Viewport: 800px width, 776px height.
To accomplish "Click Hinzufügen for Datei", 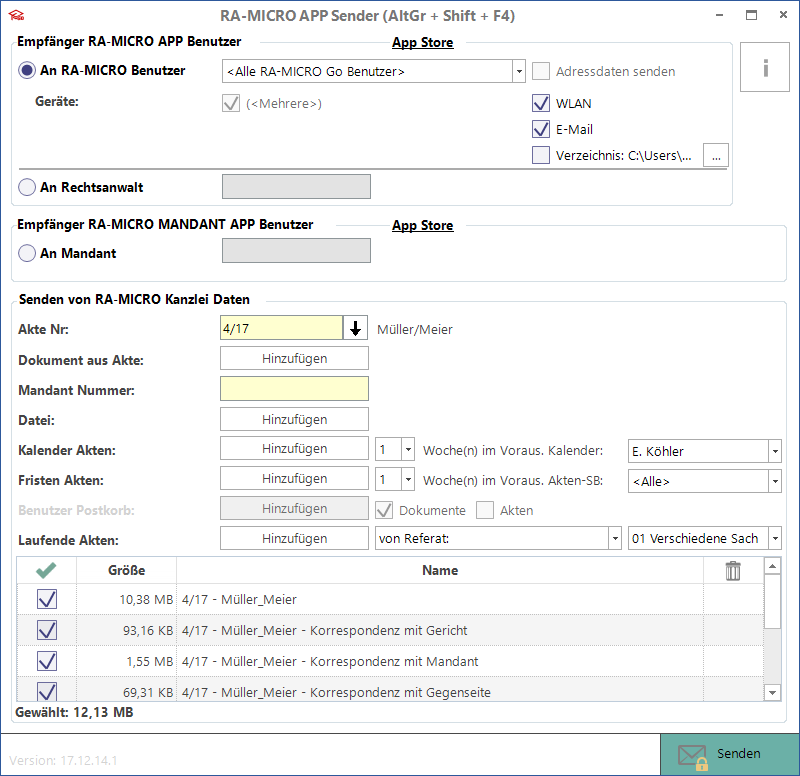I will (x=294, y=419).
